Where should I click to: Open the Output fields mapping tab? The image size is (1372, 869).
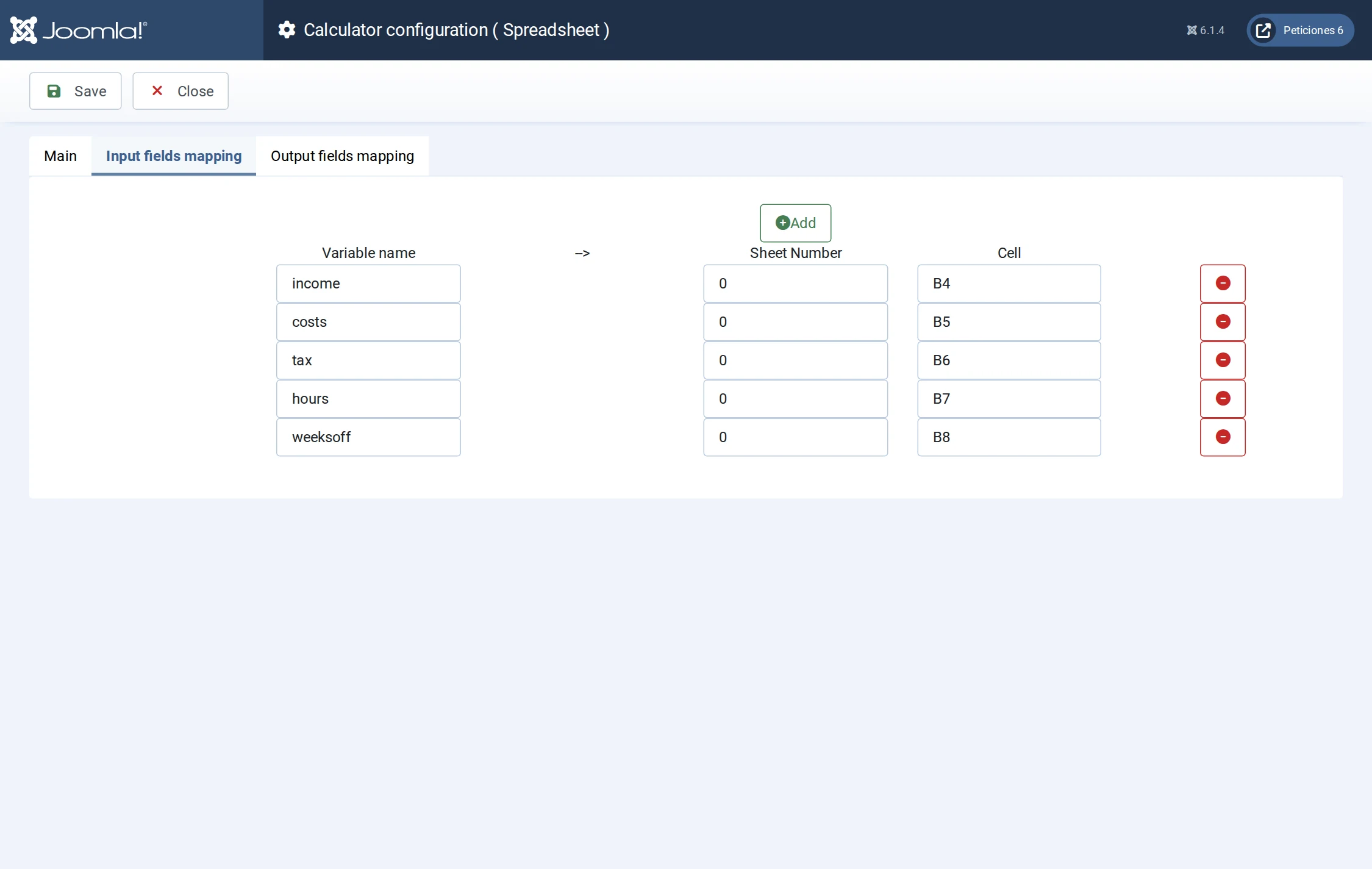342,156
